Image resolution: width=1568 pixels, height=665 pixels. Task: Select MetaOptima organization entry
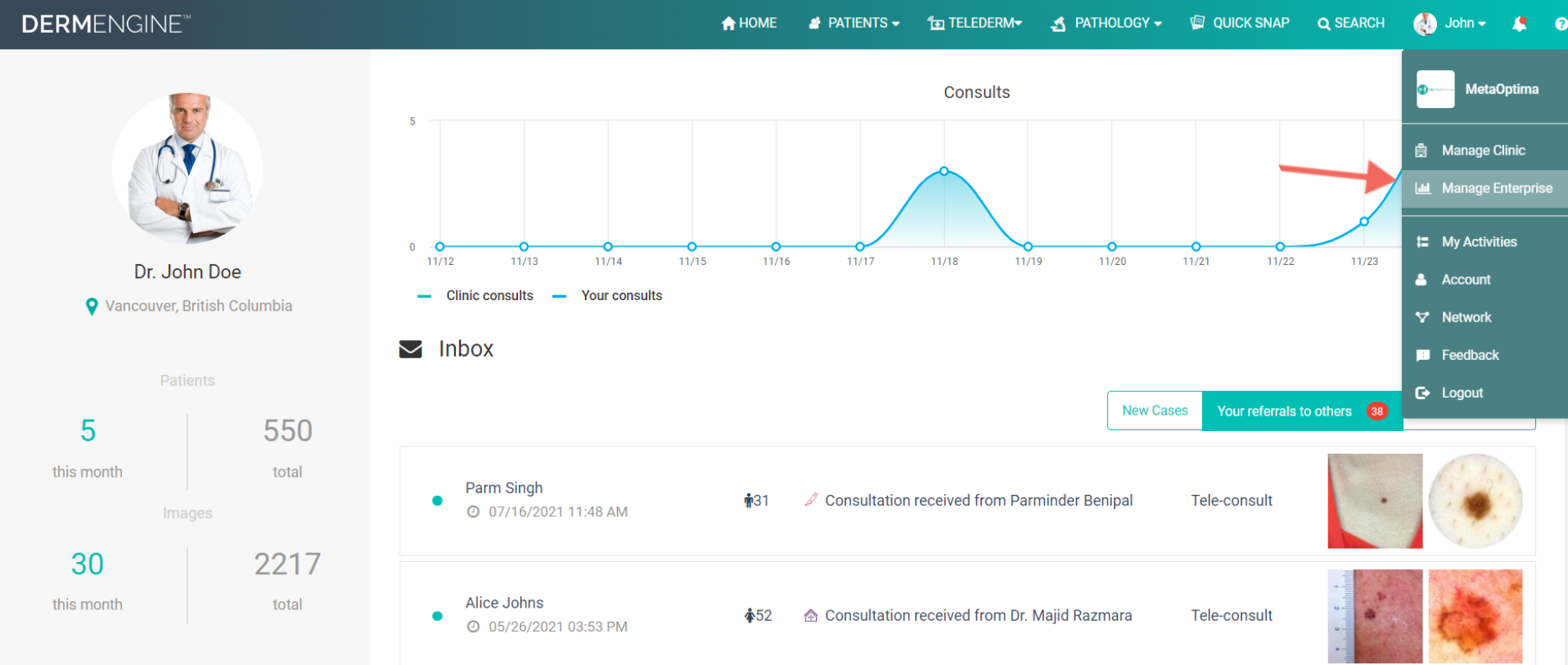tap(1485, 89)
